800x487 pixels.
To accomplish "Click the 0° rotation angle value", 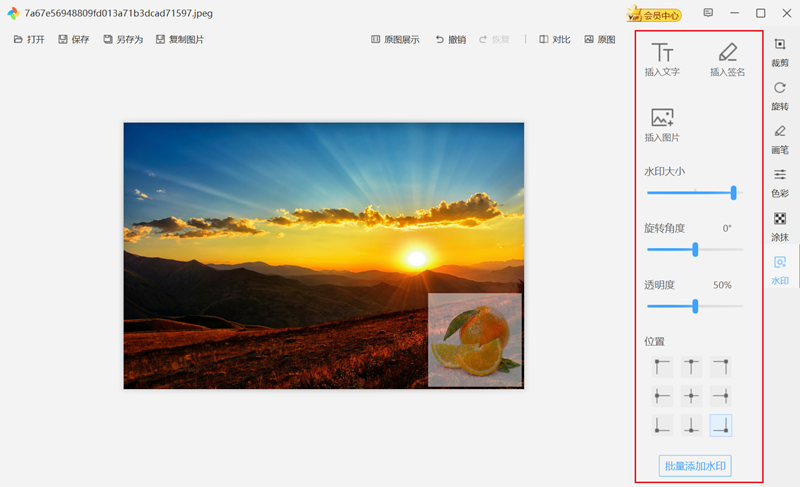I will pos(727,228).
